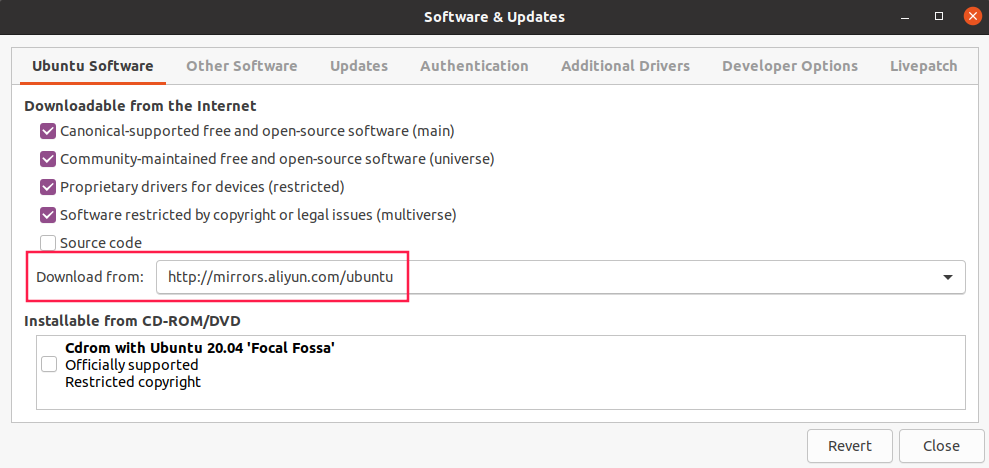The height and width of the screenshot is (468, 989).
Task: Uncheck Canonical-supported software (main) checkbox
Action: [x=48, y=131]
